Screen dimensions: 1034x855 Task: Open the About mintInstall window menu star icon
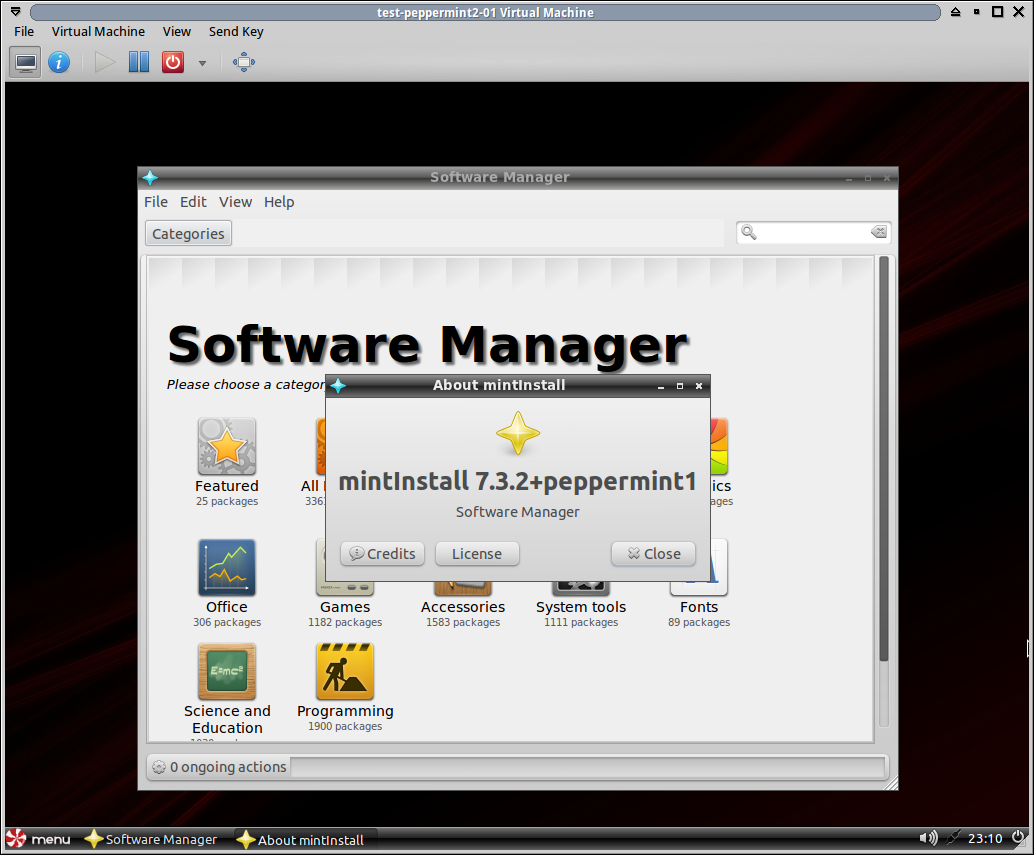click(338, 386)
